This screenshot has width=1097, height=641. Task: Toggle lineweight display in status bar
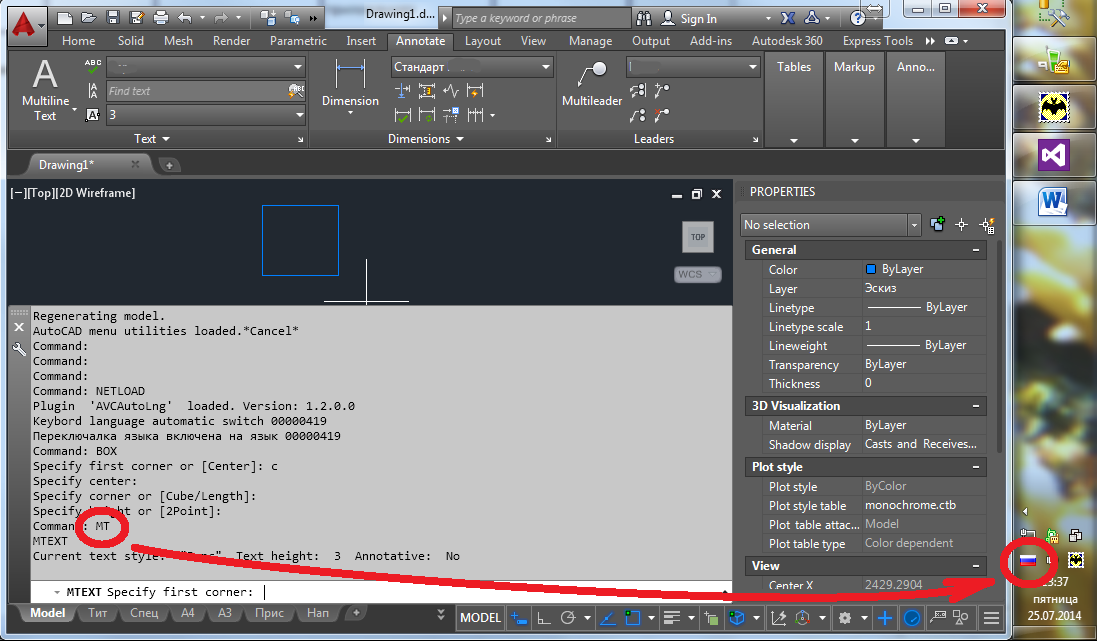point(672,618)
